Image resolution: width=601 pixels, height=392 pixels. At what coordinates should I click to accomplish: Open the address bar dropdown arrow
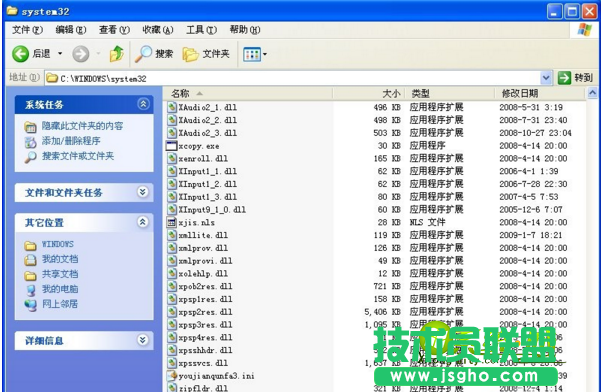pos(546,78)
